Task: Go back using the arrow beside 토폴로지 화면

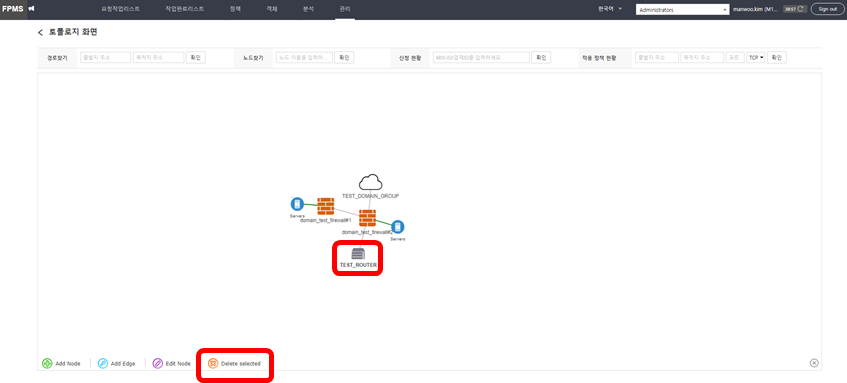Action: pos(40,33)
